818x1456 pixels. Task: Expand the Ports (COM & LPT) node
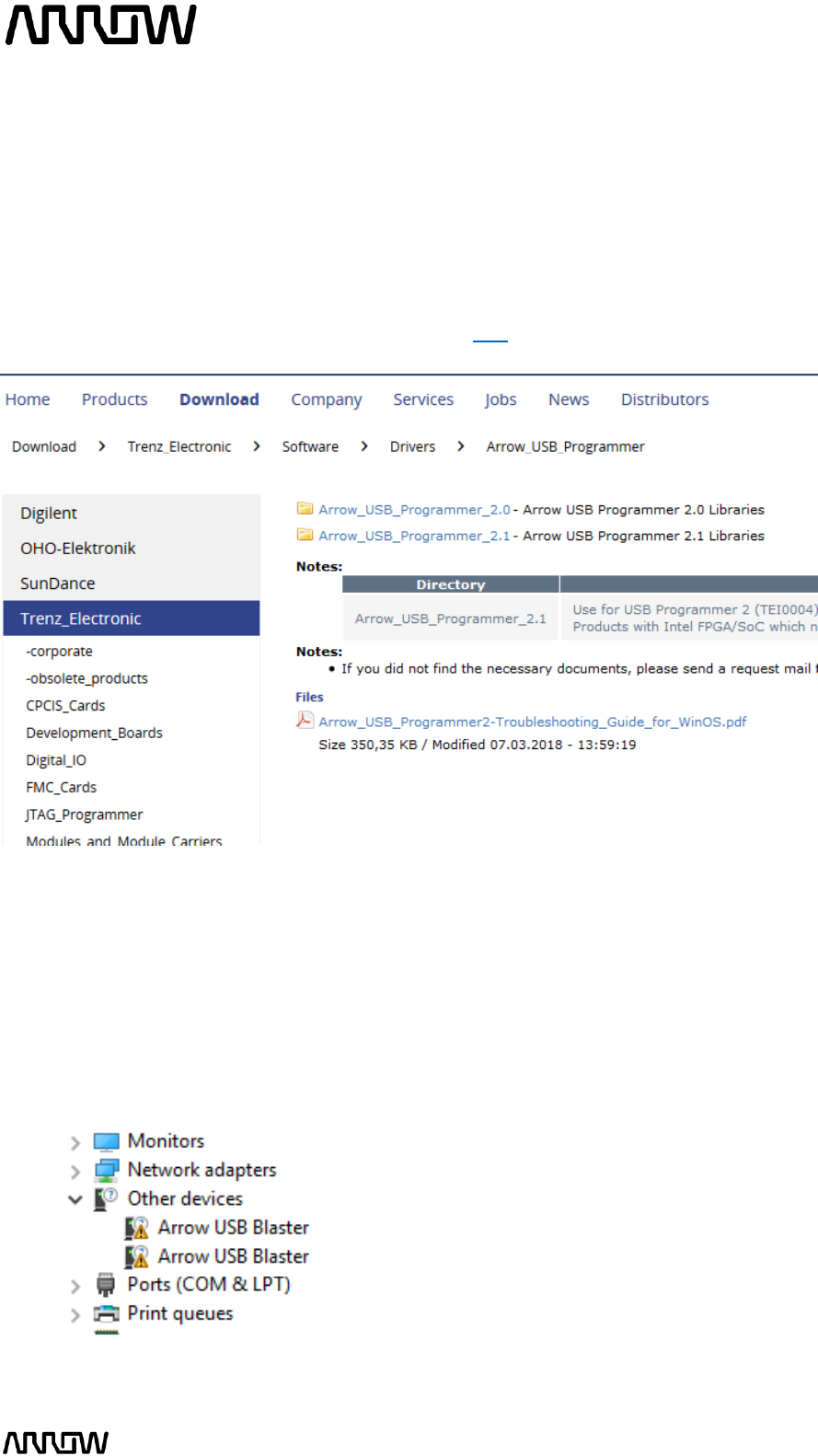(x=75, y=1287)
